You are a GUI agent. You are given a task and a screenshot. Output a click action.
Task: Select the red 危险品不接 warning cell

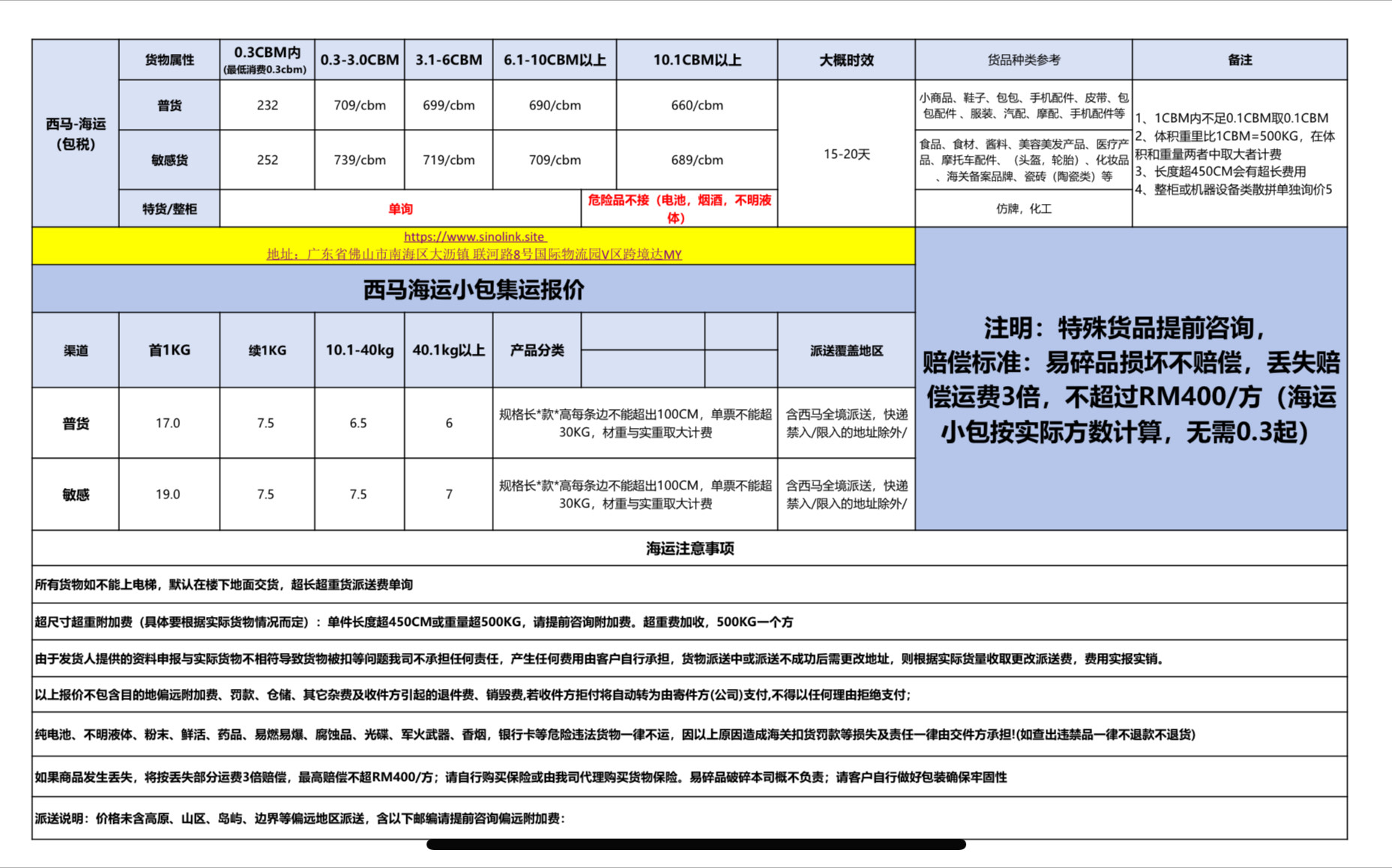[x=679, y=209]
